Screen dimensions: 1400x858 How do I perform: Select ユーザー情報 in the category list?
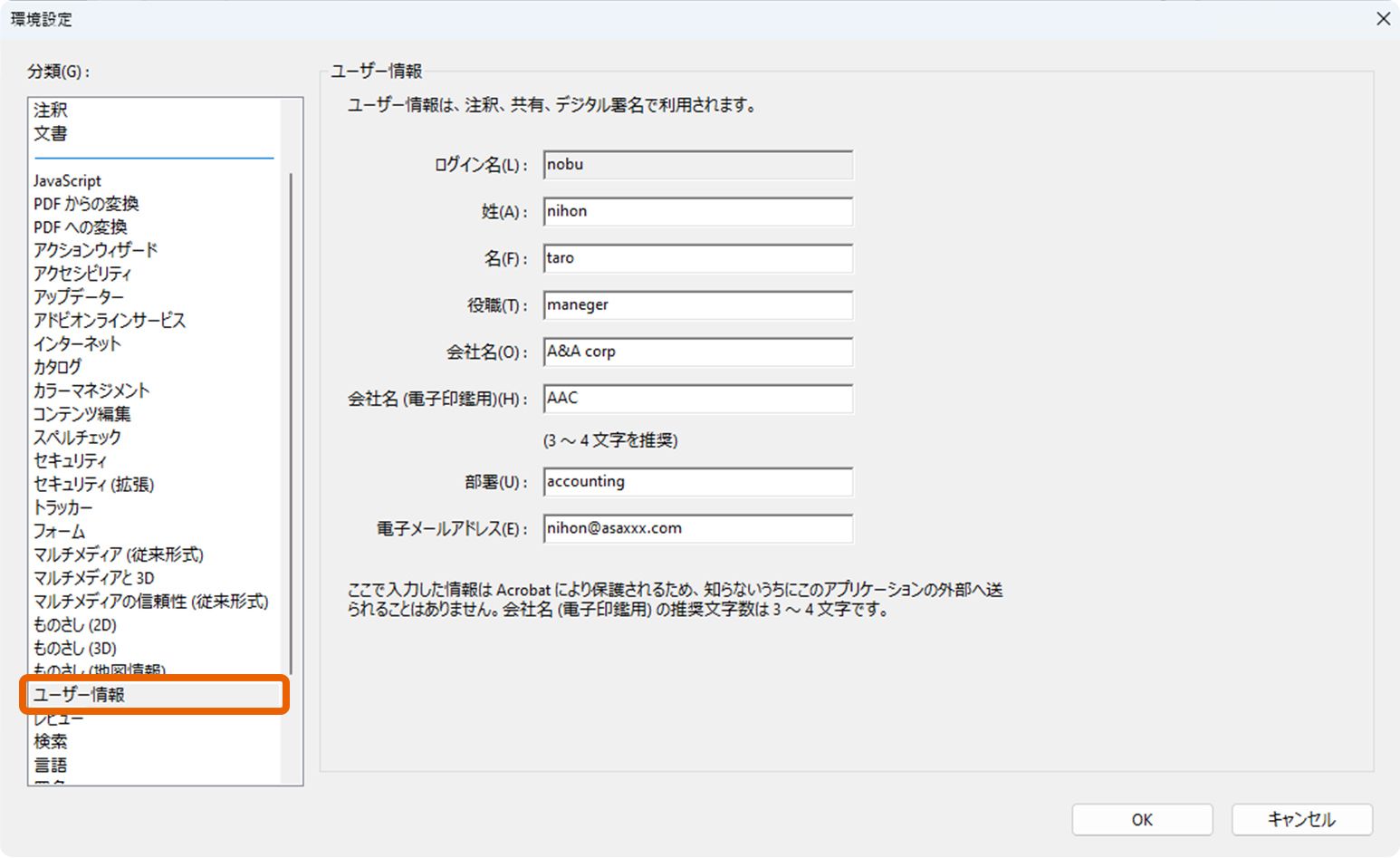click(80, 695)
